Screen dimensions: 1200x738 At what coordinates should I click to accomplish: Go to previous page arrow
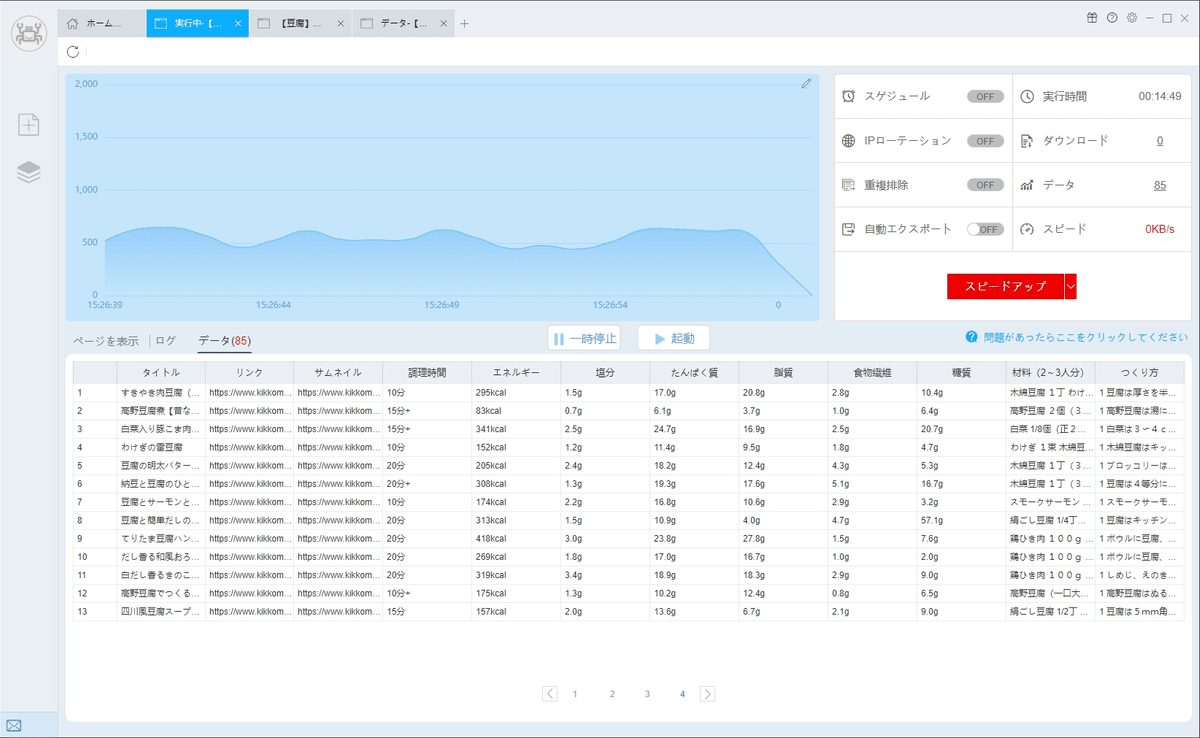click(x=550, y=693)
